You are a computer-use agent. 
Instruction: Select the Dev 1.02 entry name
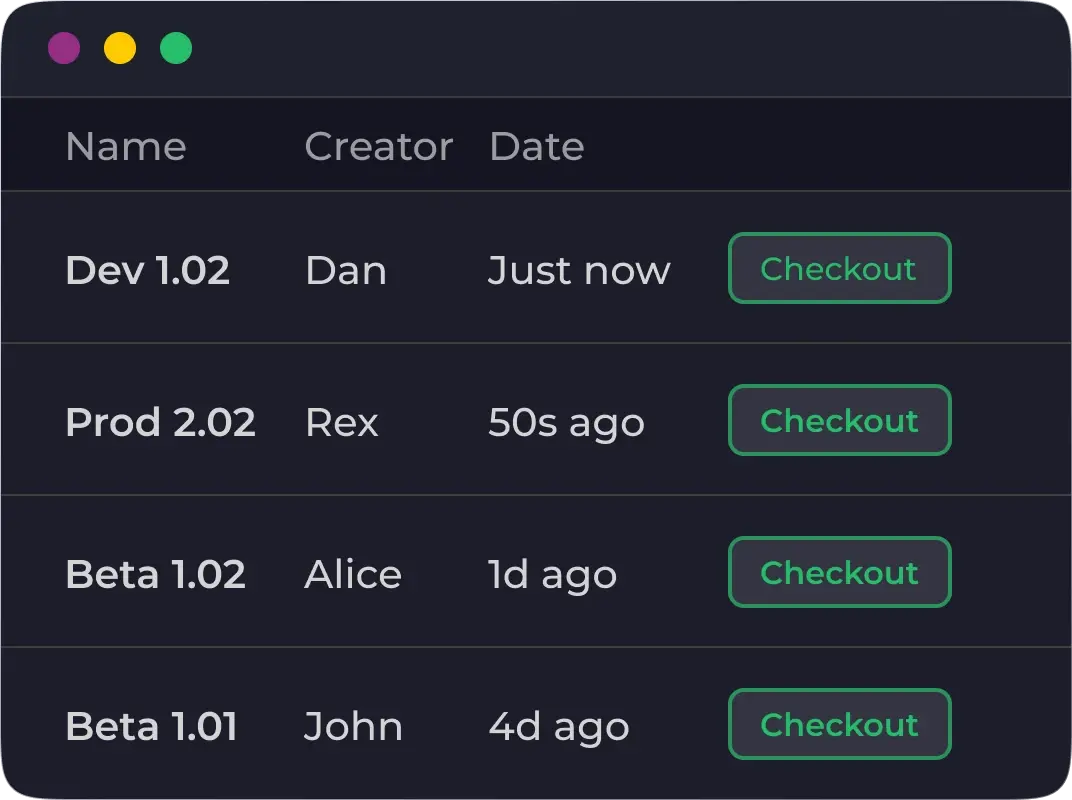pos(147,270)
